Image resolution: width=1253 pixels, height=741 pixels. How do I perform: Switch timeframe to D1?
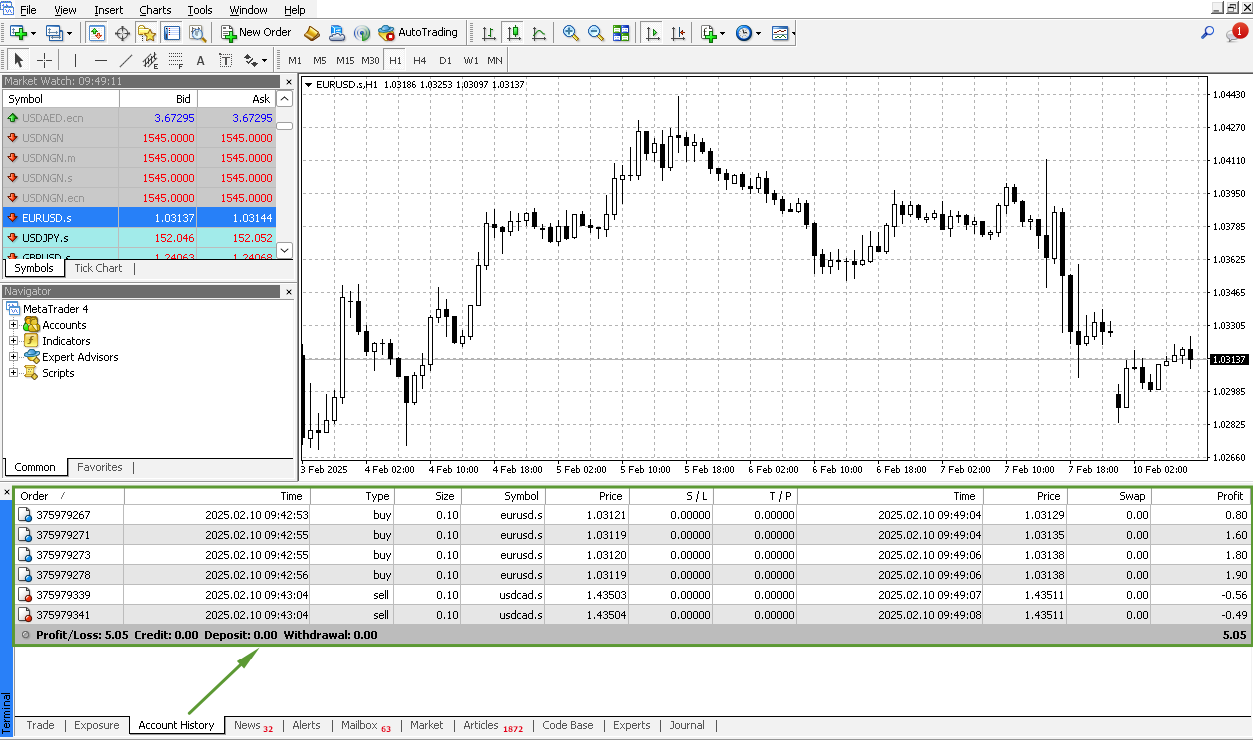(x=445, y=60)
